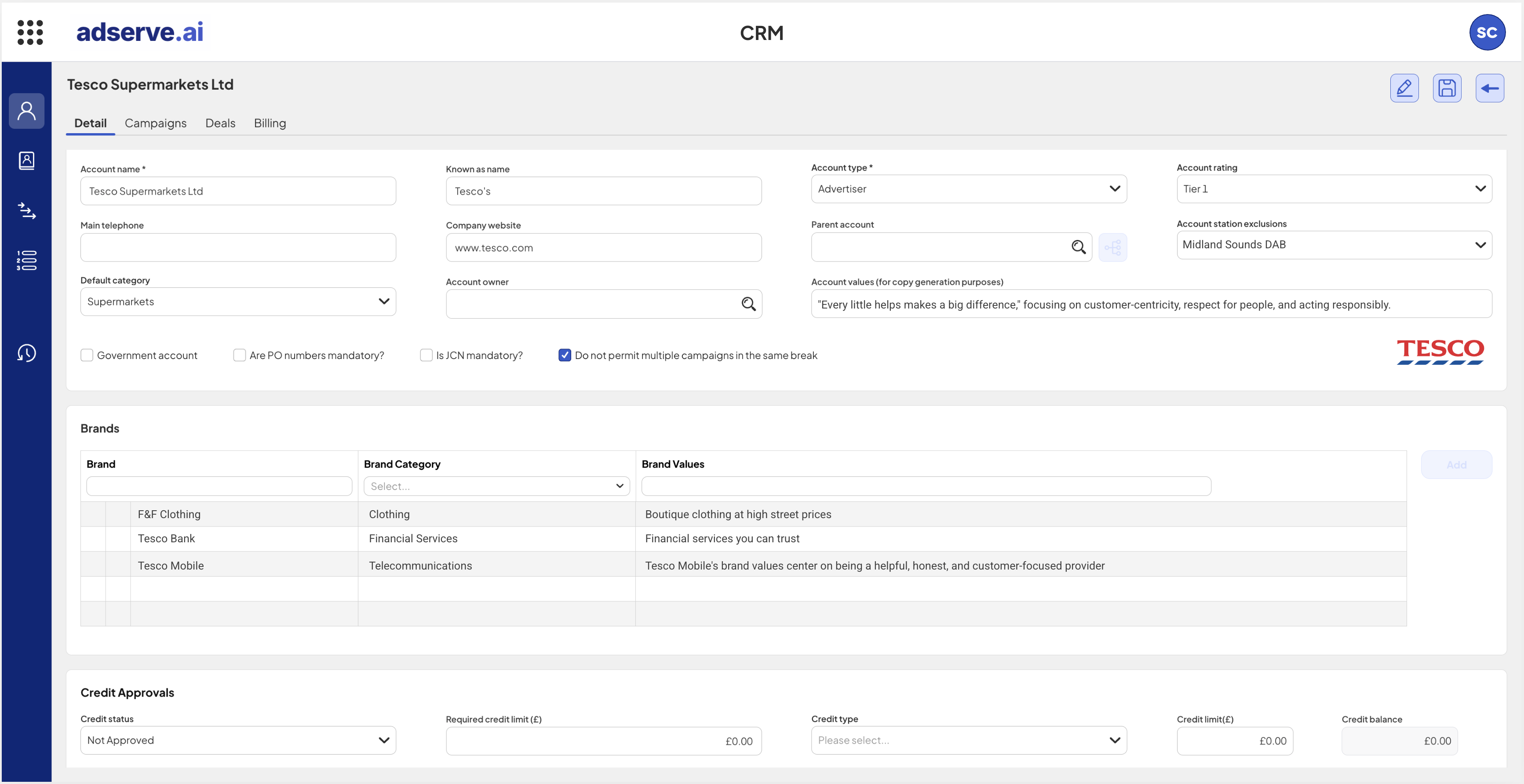Click the Required credit limit field
Screen dimensions: 1524x784
603,741
